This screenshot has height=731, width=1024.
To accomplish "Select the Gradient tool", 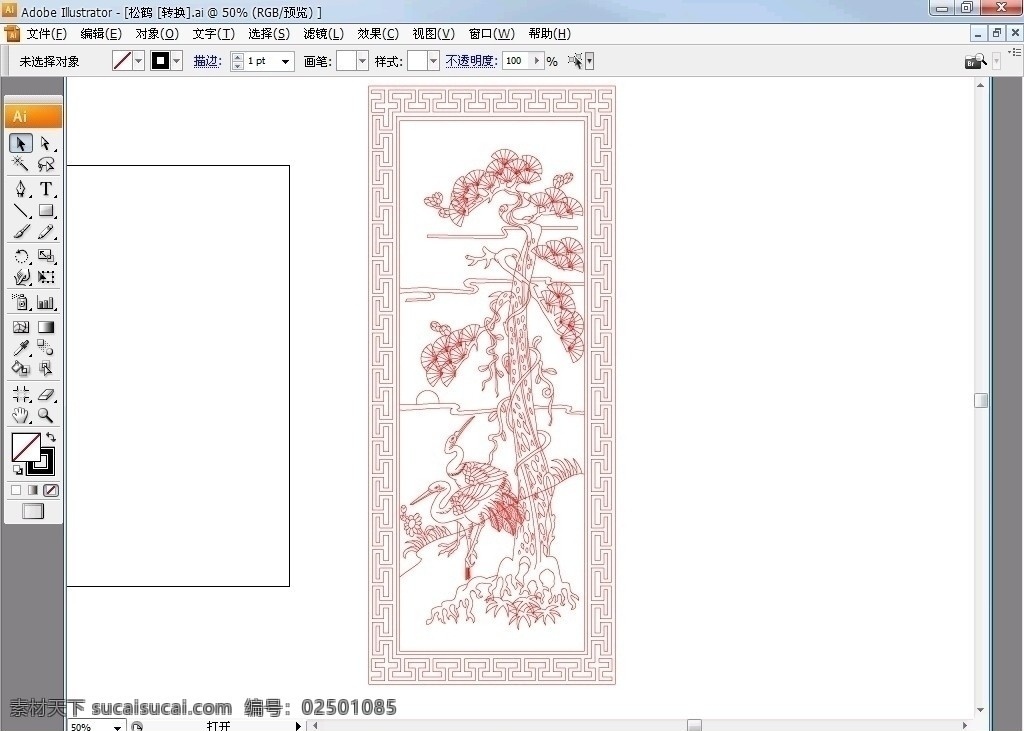I will (46, 327).
